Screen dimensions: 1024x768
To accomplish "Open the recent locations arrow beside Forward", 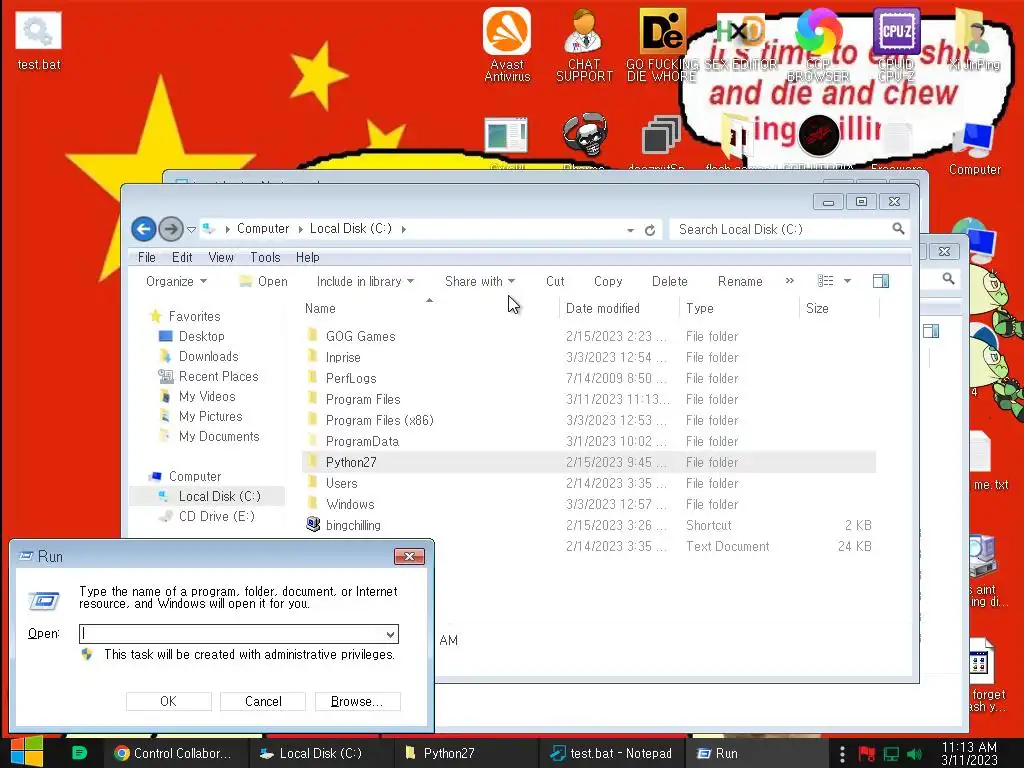I will tap(191, 229).
